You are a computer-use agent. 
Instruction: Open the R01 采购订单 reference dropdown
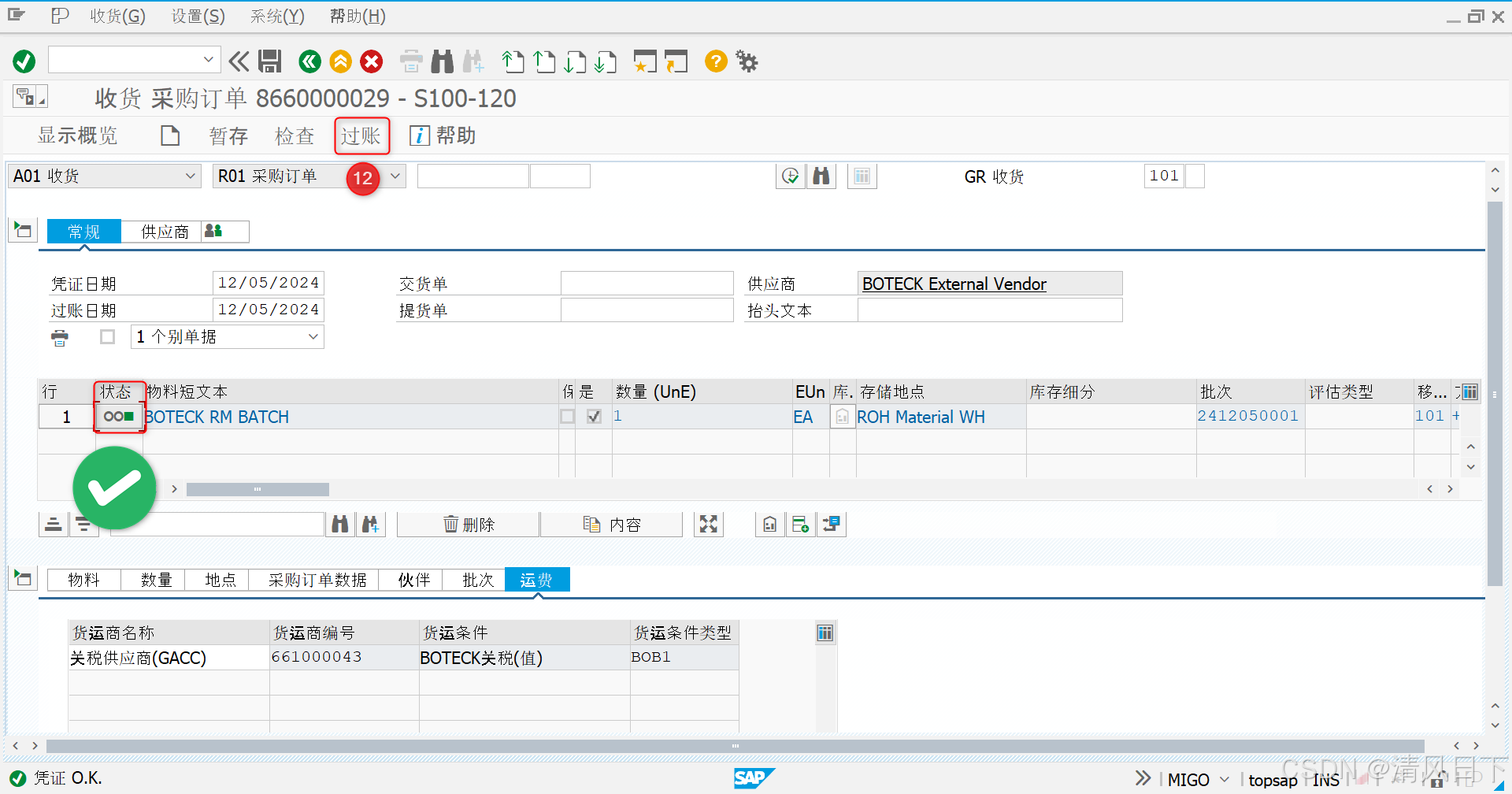pos(395,176)
